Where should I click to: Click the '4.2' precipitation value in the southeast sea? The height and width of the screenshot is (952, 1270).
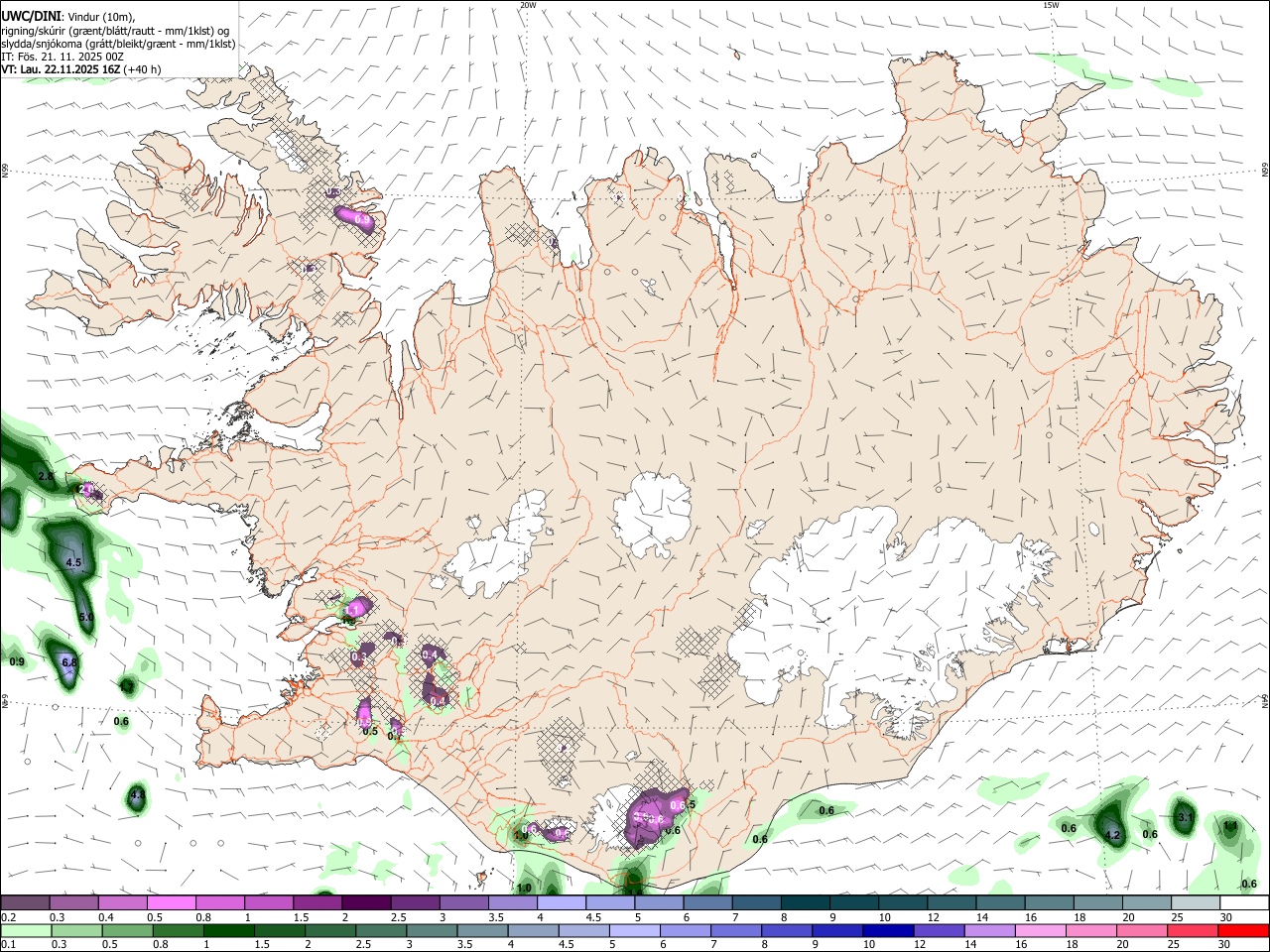pyautogui.click(x=1112, y=836)
